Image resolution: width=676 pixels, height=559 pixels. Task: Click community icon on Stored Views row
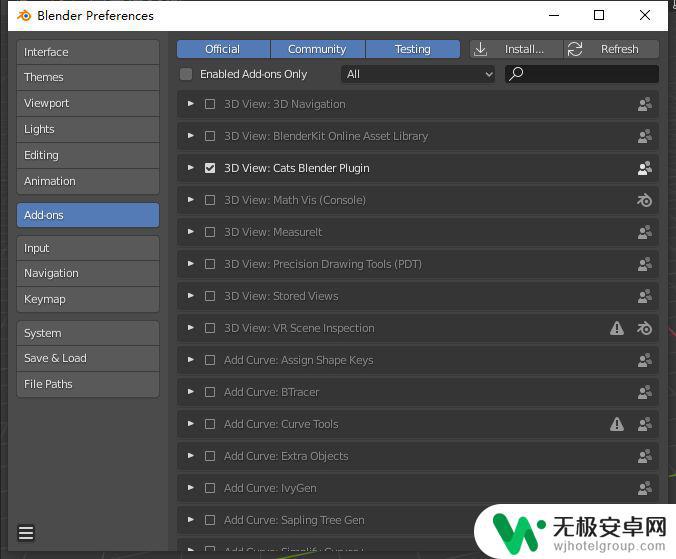(645, 296)
